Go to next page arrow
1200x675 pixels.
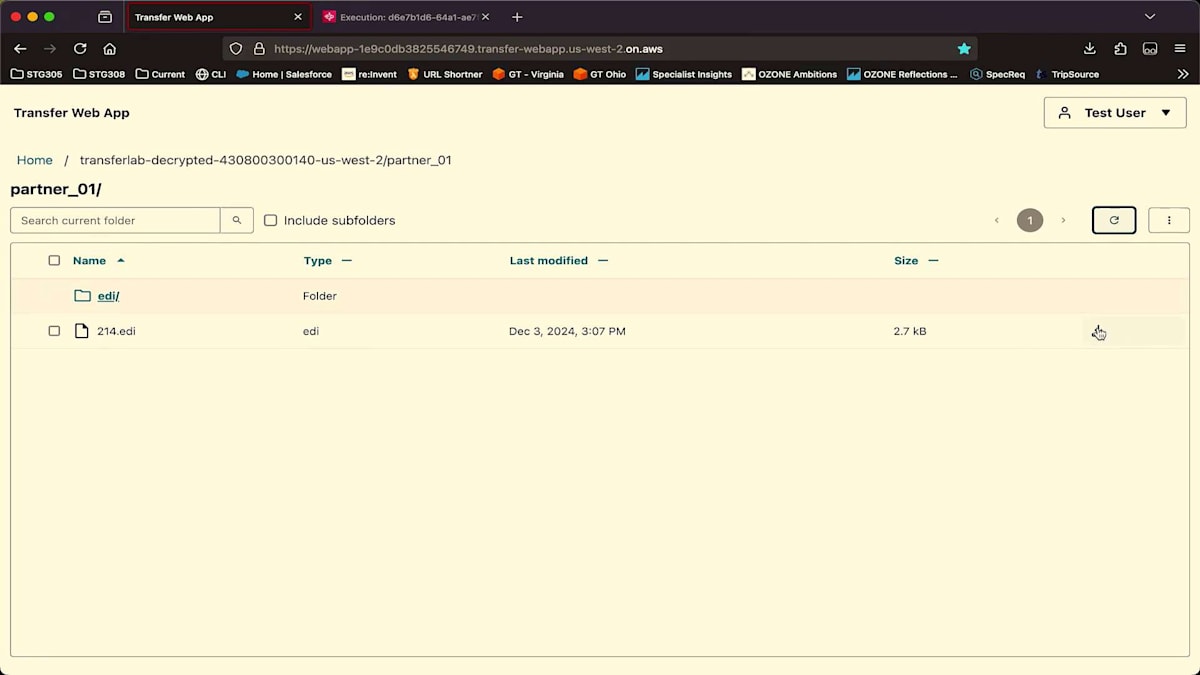pyautogui.click(x=1063, y=220)
